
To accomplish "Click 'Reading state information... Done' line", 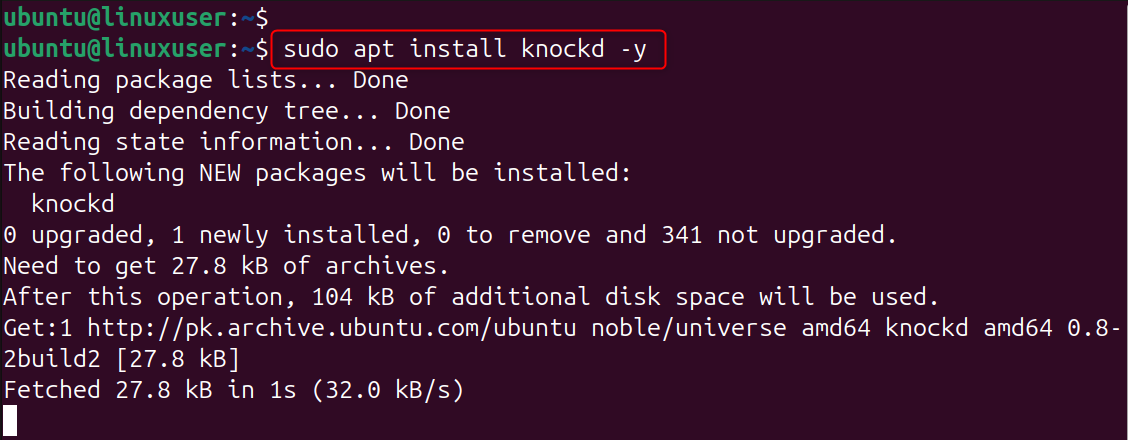I will (233, 142).
